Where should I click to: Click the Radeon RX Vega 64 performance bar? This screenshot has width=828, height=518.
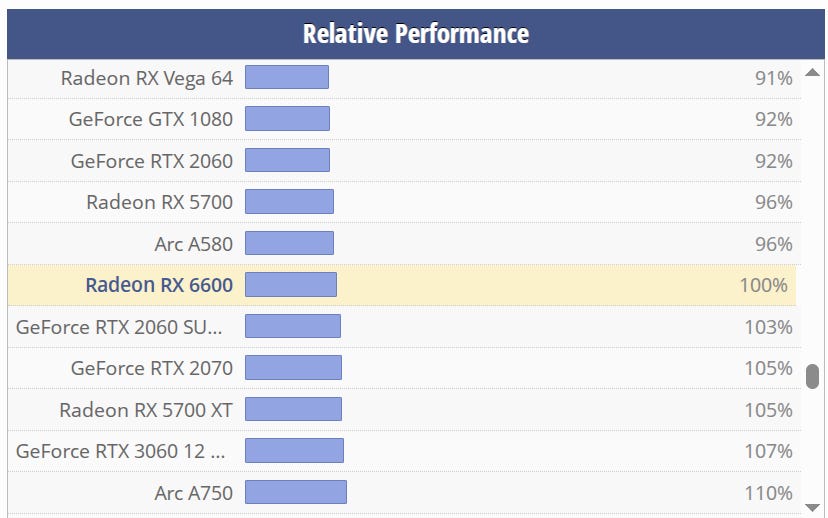(x=287, y=78)
